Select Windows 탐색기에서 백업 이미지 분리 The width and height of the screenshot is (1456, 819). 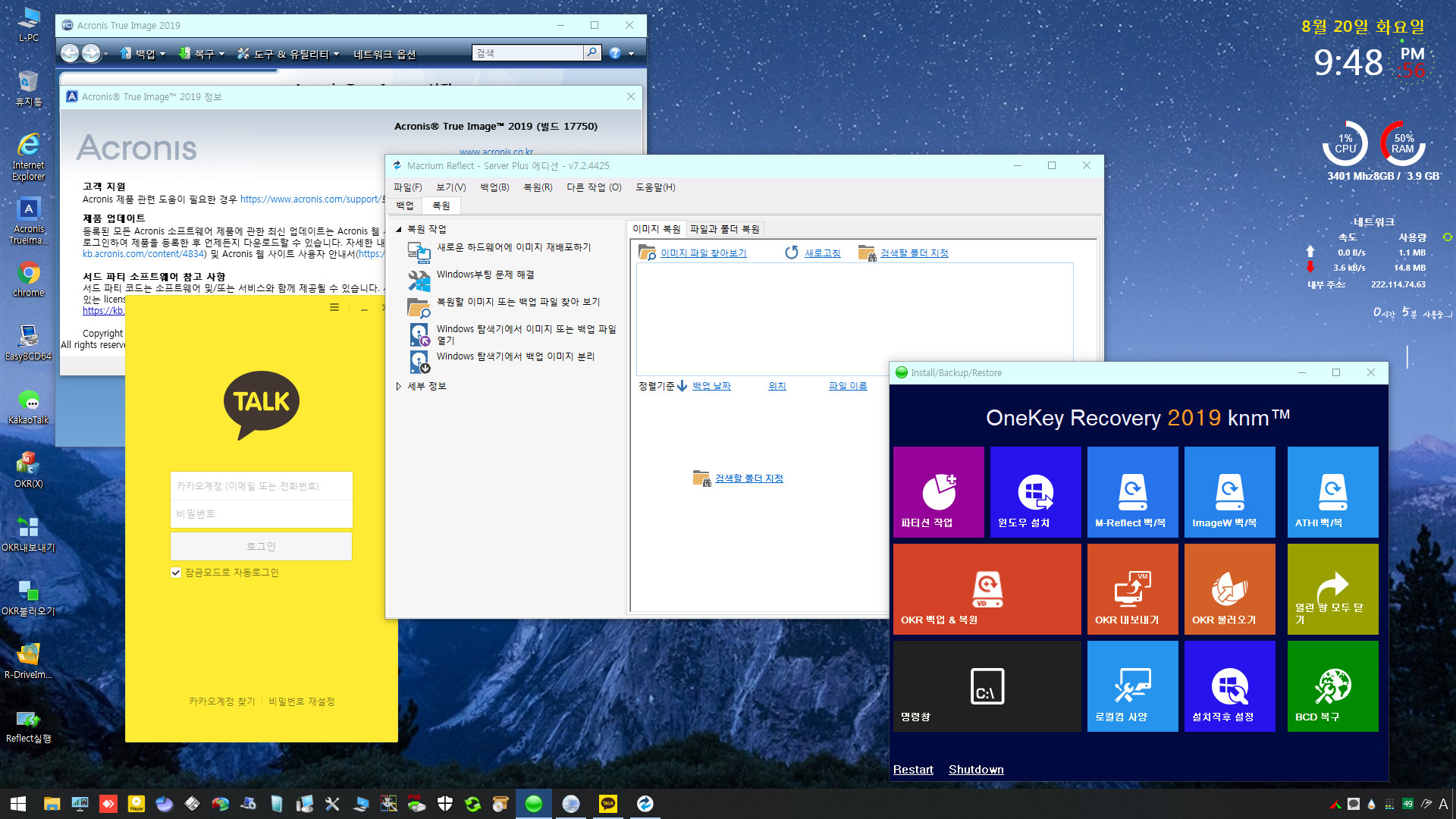click(516, 356)
